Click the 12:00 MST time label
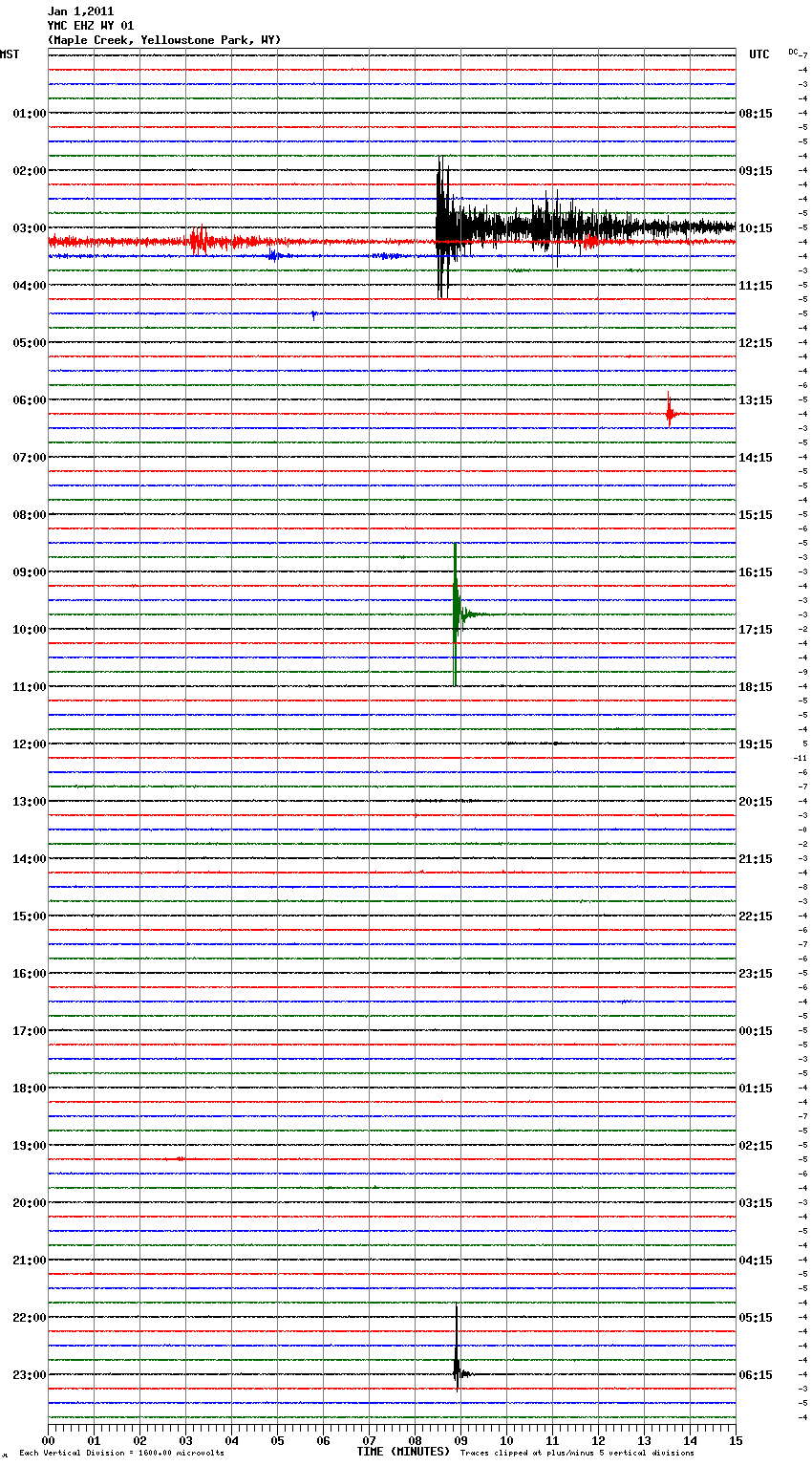Screen dimensions: 812x1466 (30, 744)
